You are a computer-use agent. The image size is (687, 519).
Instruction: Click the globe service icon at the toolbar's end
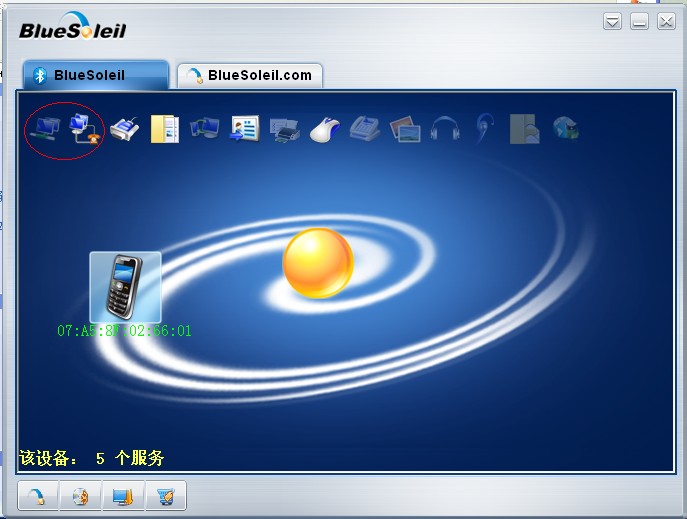pos(566,128)
